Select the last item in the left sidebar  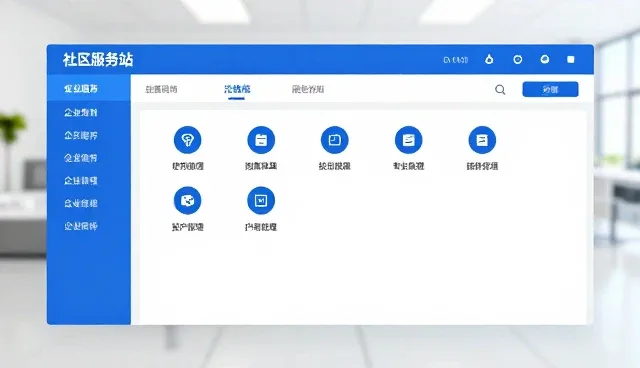click(x=81, y=226)
